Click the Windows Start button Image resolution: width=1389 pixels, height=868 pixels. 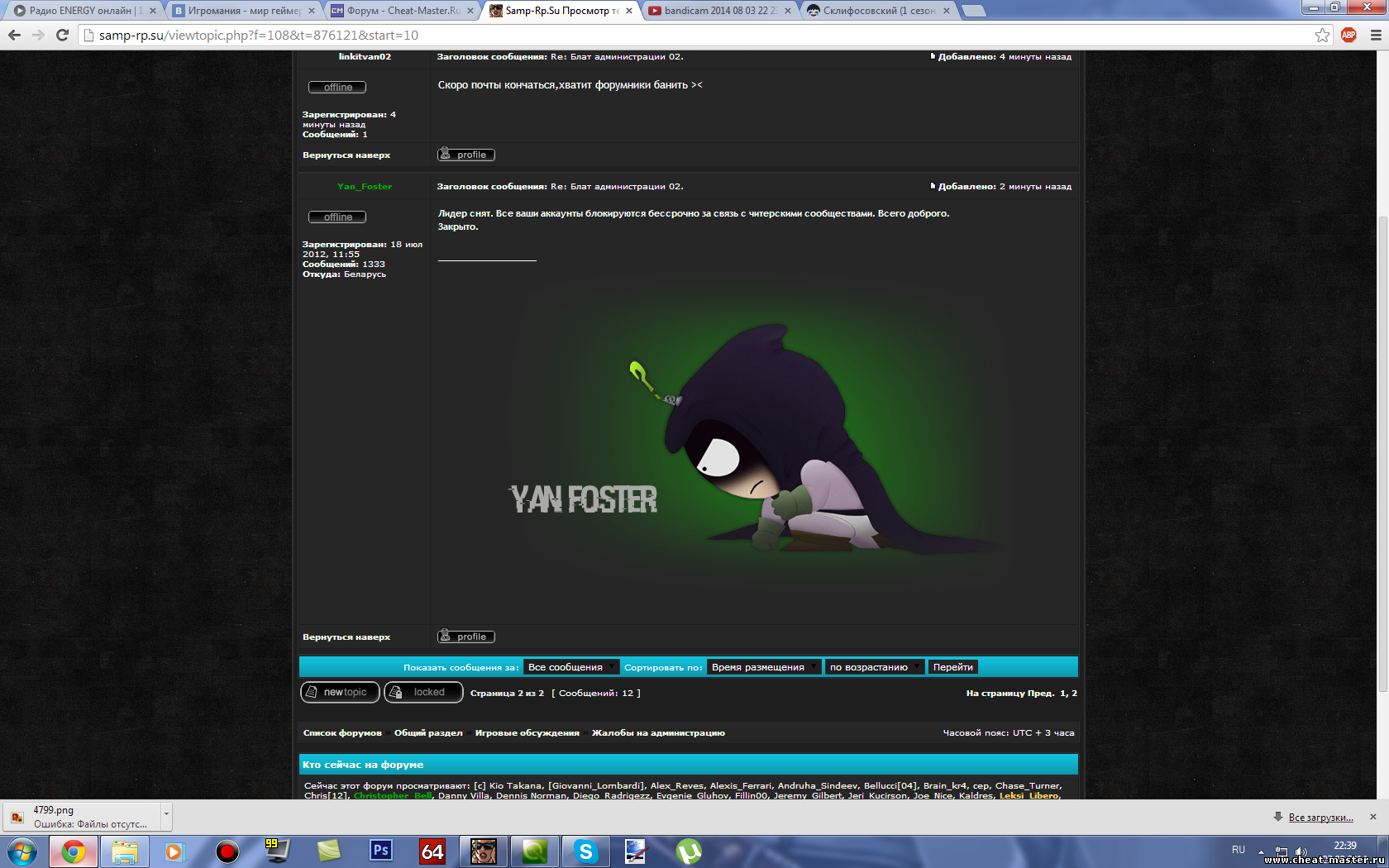[22, 851]
